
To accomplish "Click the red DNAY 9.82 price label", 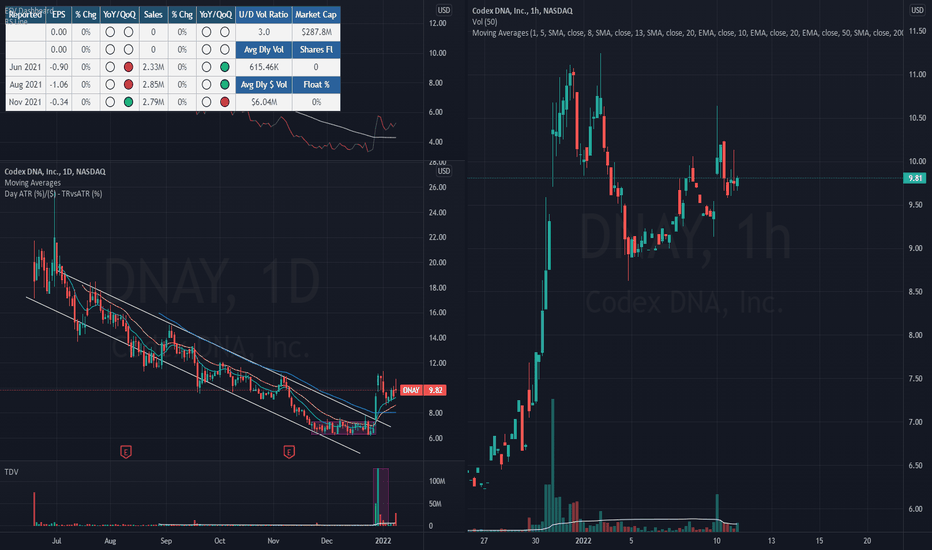I will pyautogui.click(x=423, y=390).
